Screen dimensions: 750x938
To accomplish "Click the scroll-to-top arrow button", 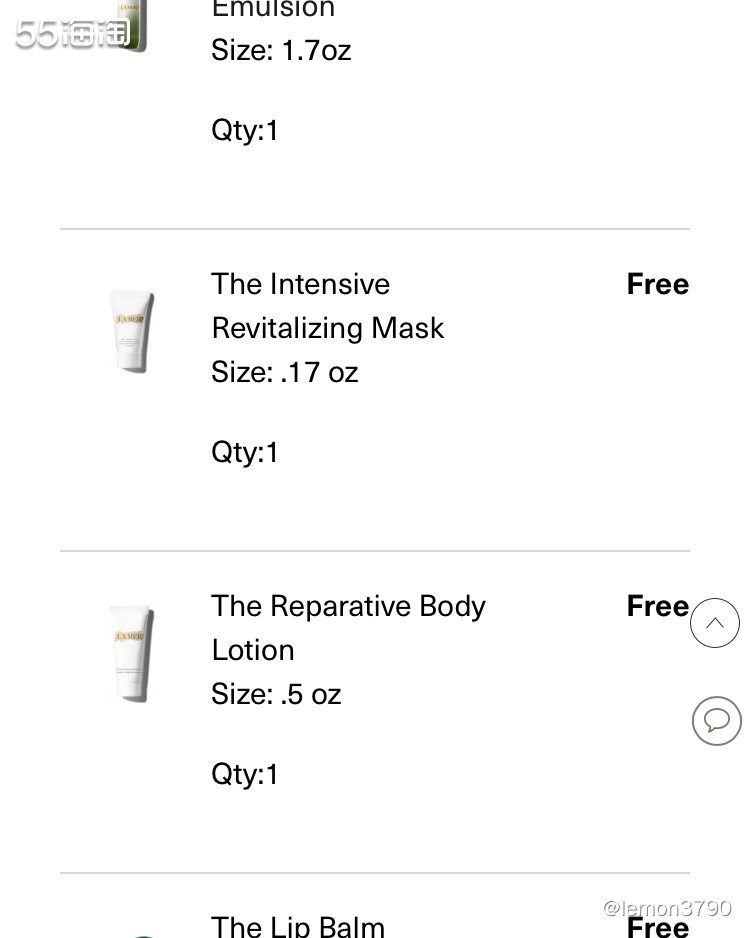I will (x=715, y=623).
